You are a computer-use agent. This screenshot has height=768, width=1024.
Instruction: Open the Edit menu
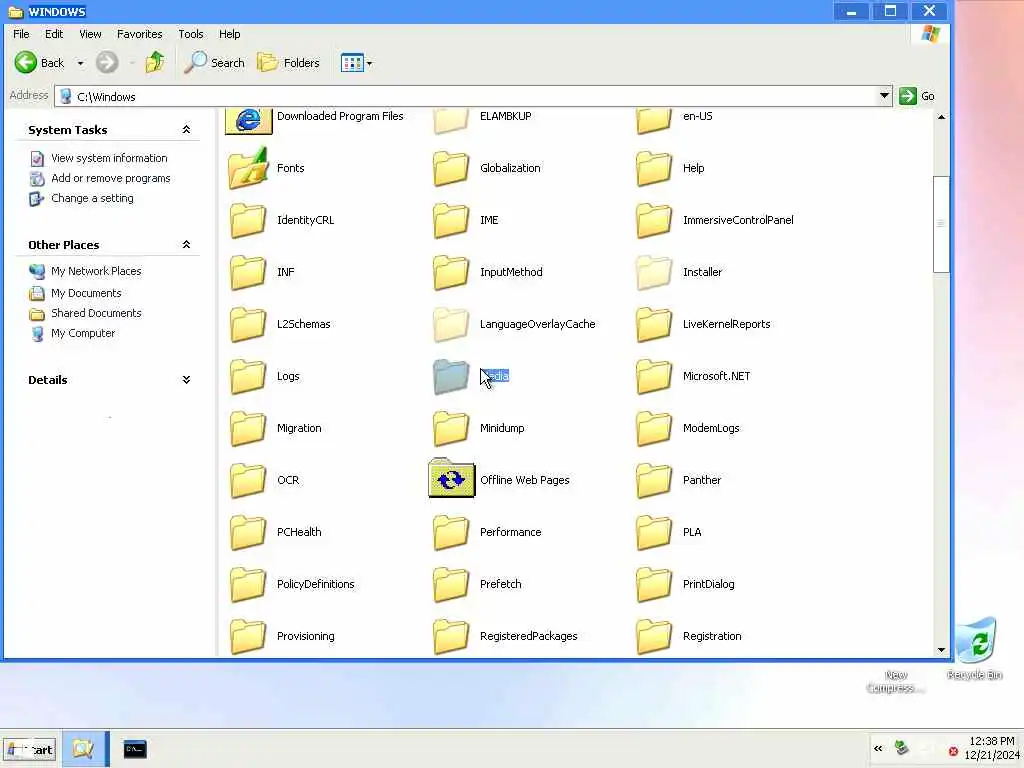(x=54, y=34)
